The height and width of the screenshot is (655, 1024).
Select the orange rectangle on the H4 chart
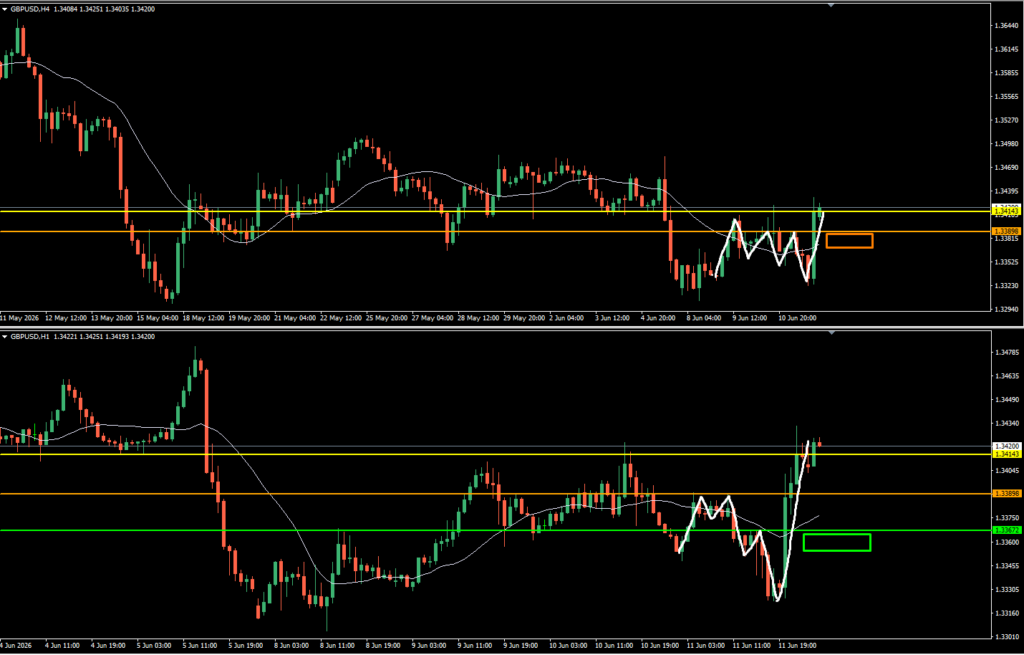click(x=849, y=241)
